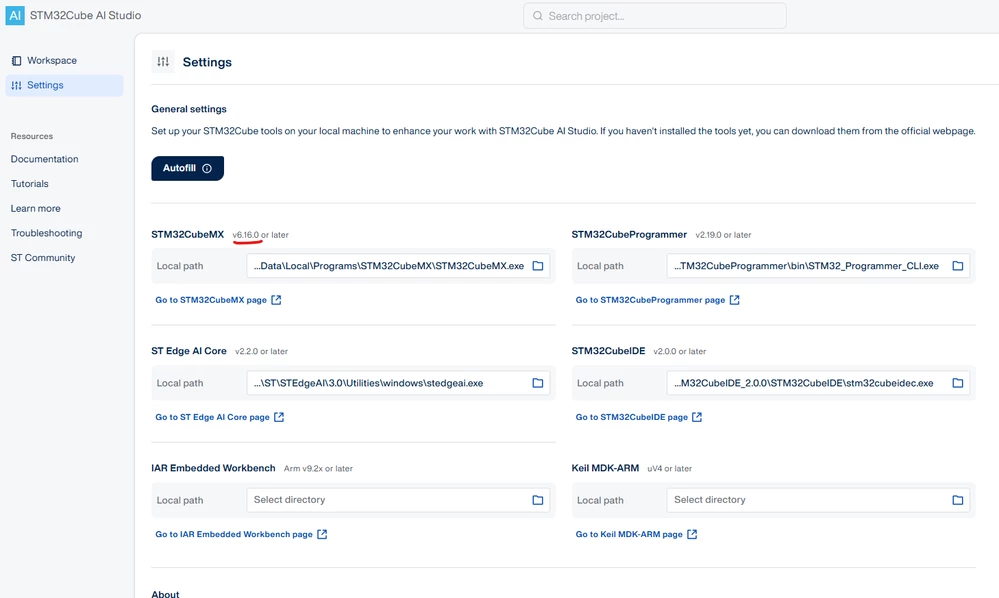Click the General settings heading

pos(189,109)
